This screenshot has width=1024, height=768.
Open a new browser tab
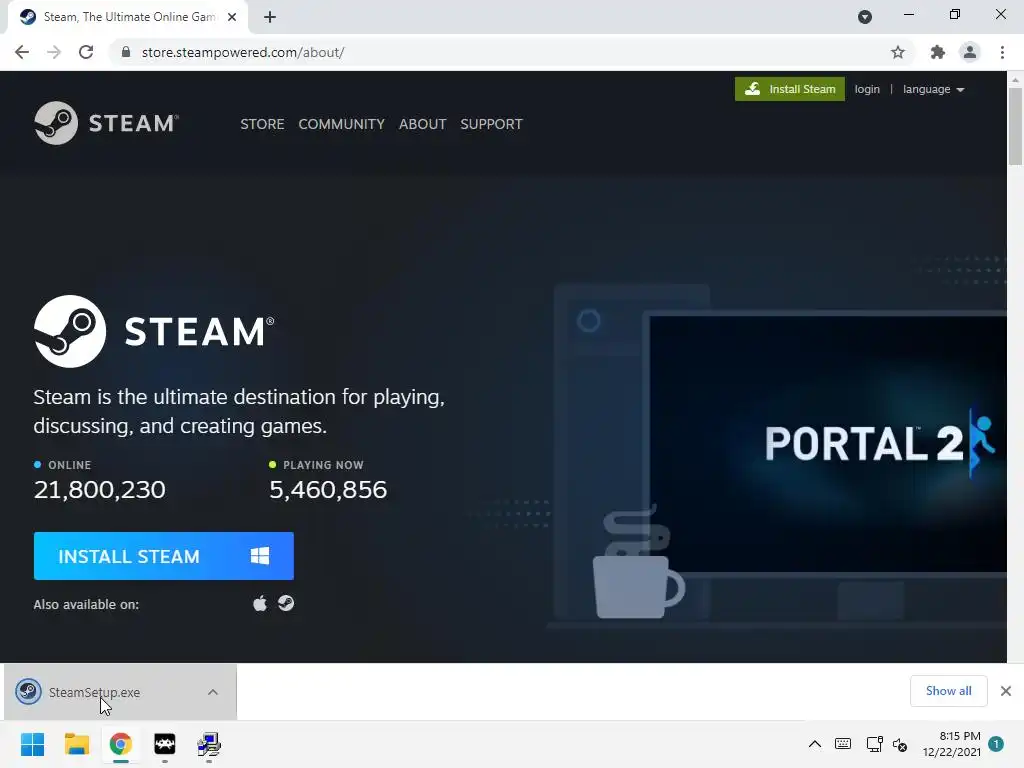270,17
